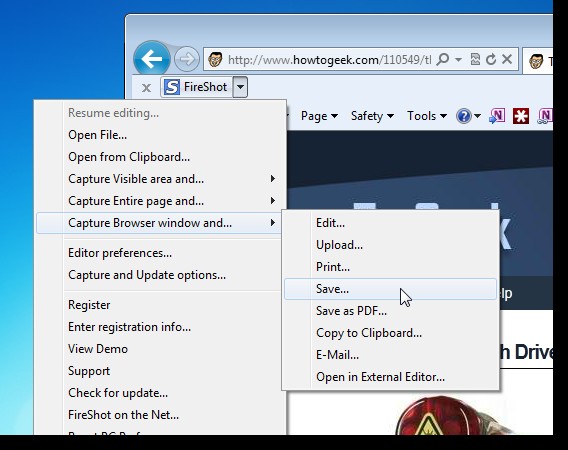Image resolution: width=568 pixels, height=450 pixels.
Task: Close the FireShot toolbar with the X
Action: pos(146,88)
